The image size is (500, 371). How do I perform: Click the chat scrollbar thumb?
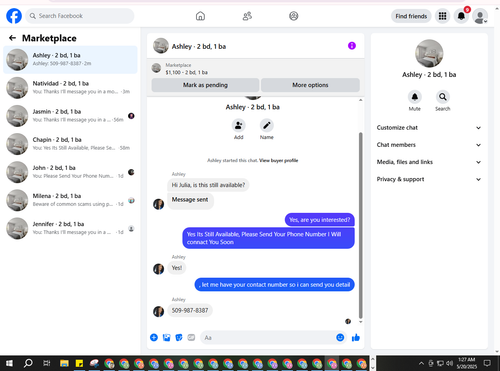click(360, 225)
